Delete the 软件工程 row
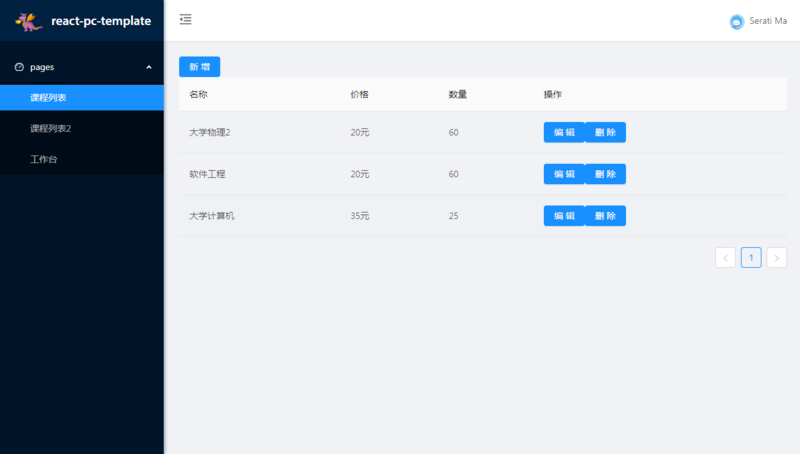 [x=606, y=174]
